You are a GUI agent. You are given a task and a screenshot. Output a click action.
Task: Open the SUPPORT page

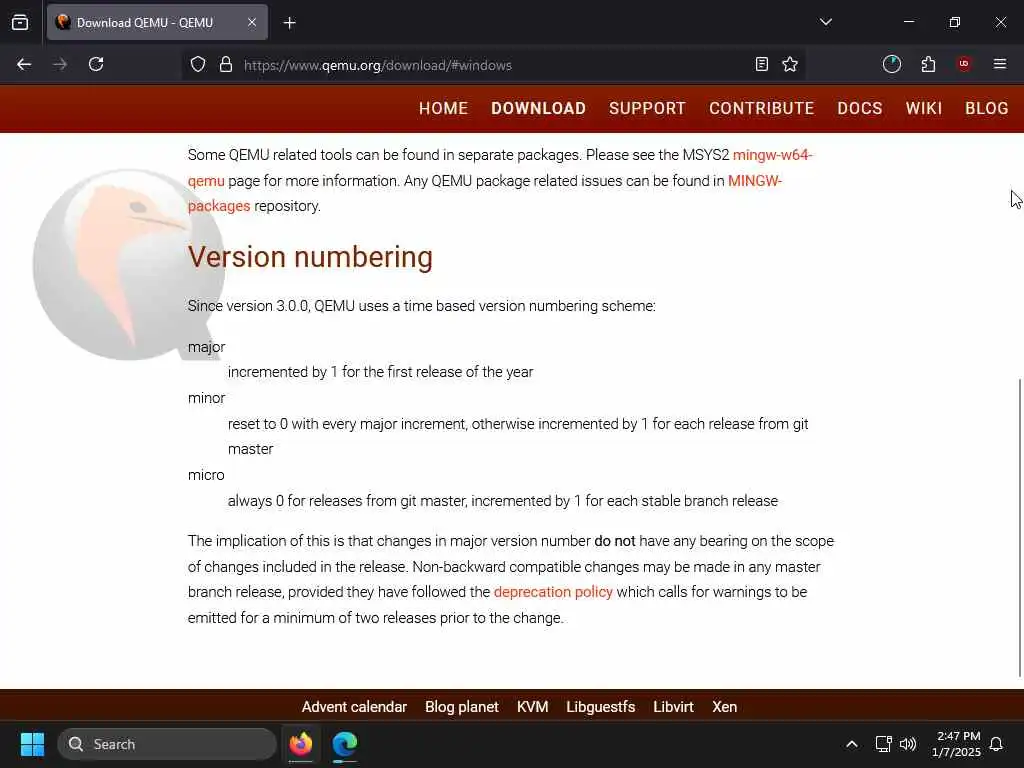[x=647, y=108]
